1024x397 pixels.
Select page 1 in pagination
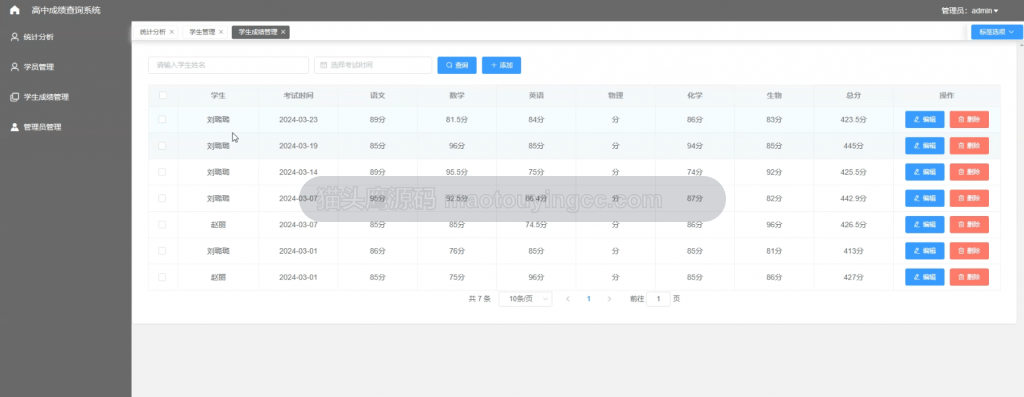pyautogui.click(x=588, y=298)
